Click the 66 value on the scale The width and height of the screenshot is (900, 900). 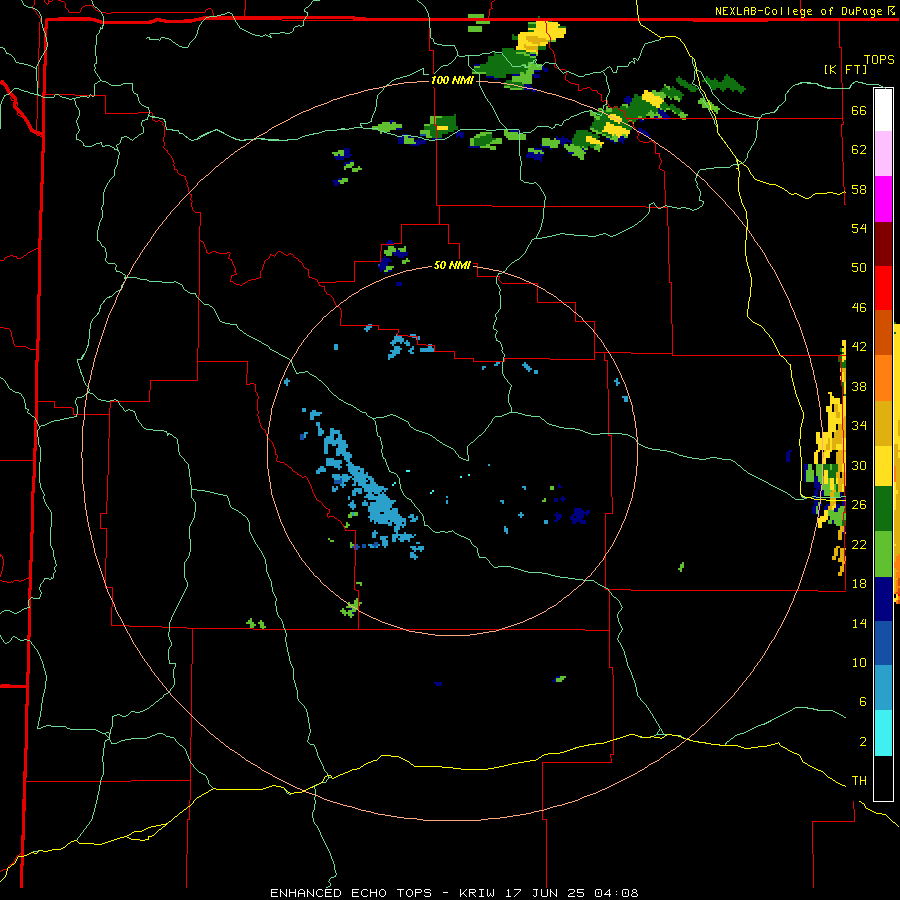point(859,110)
